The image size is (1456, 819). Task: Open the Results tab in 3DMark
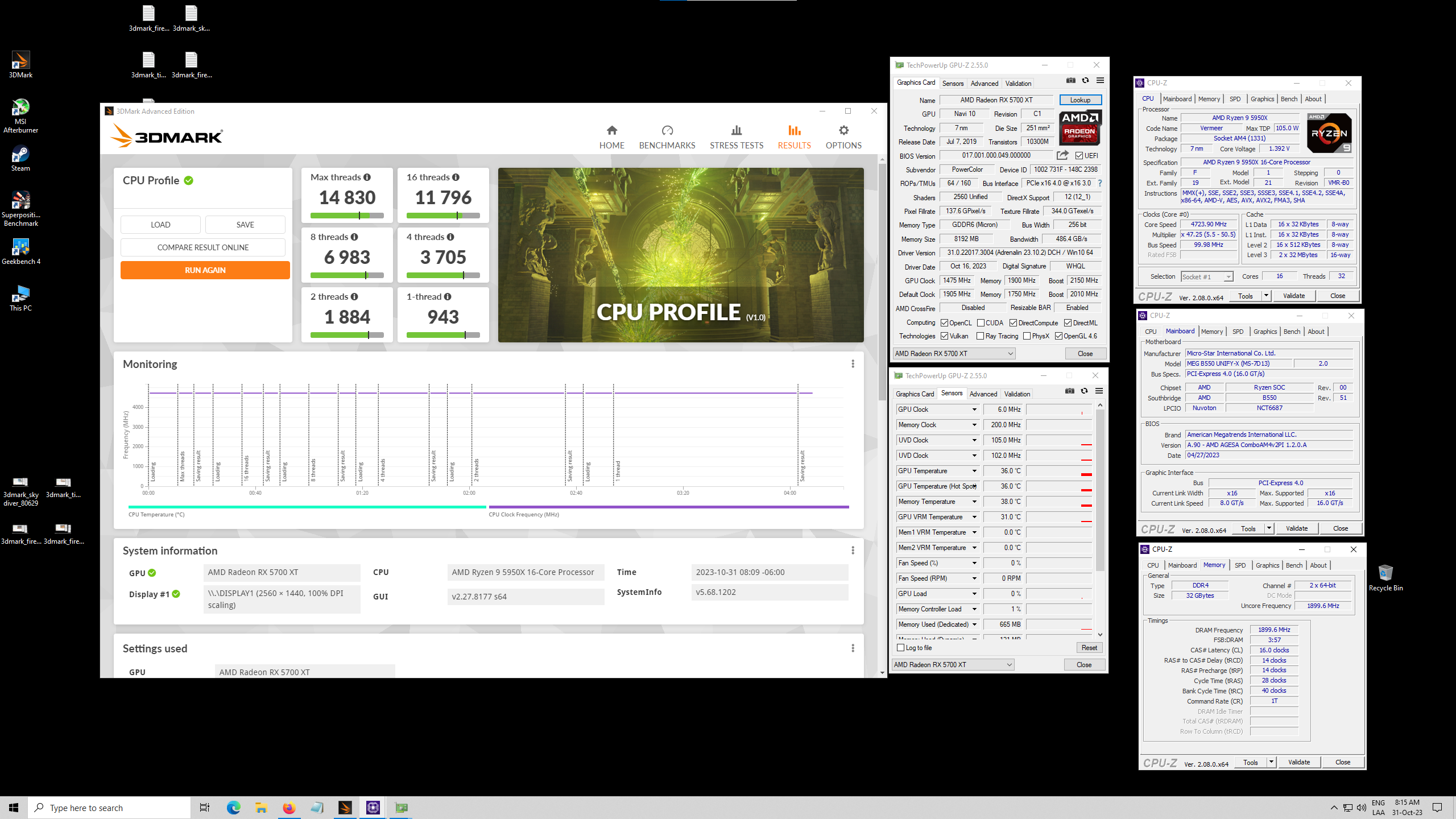click(794, 137)
